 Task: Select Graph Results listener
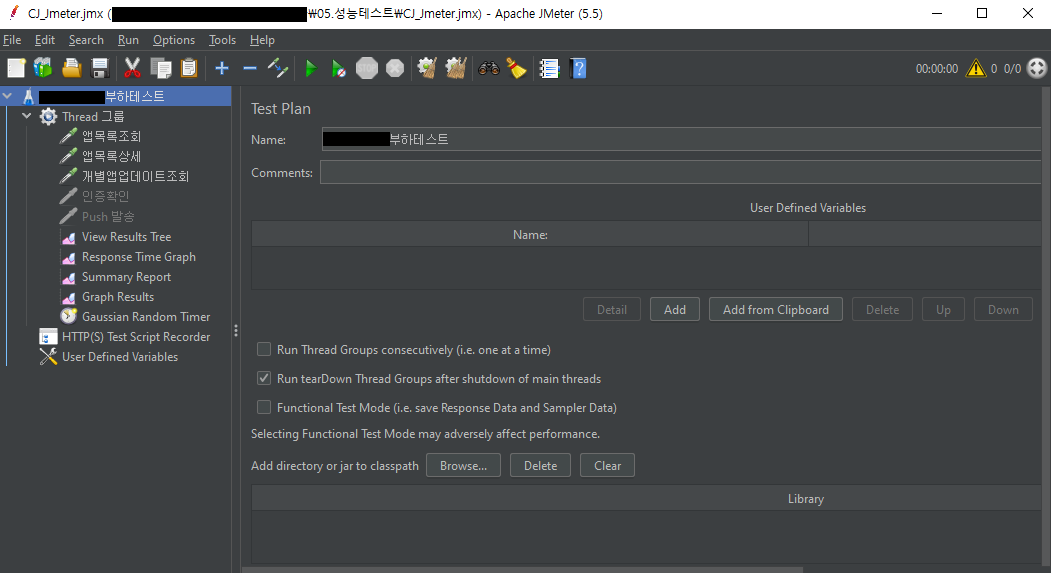(x=118, y=297)
